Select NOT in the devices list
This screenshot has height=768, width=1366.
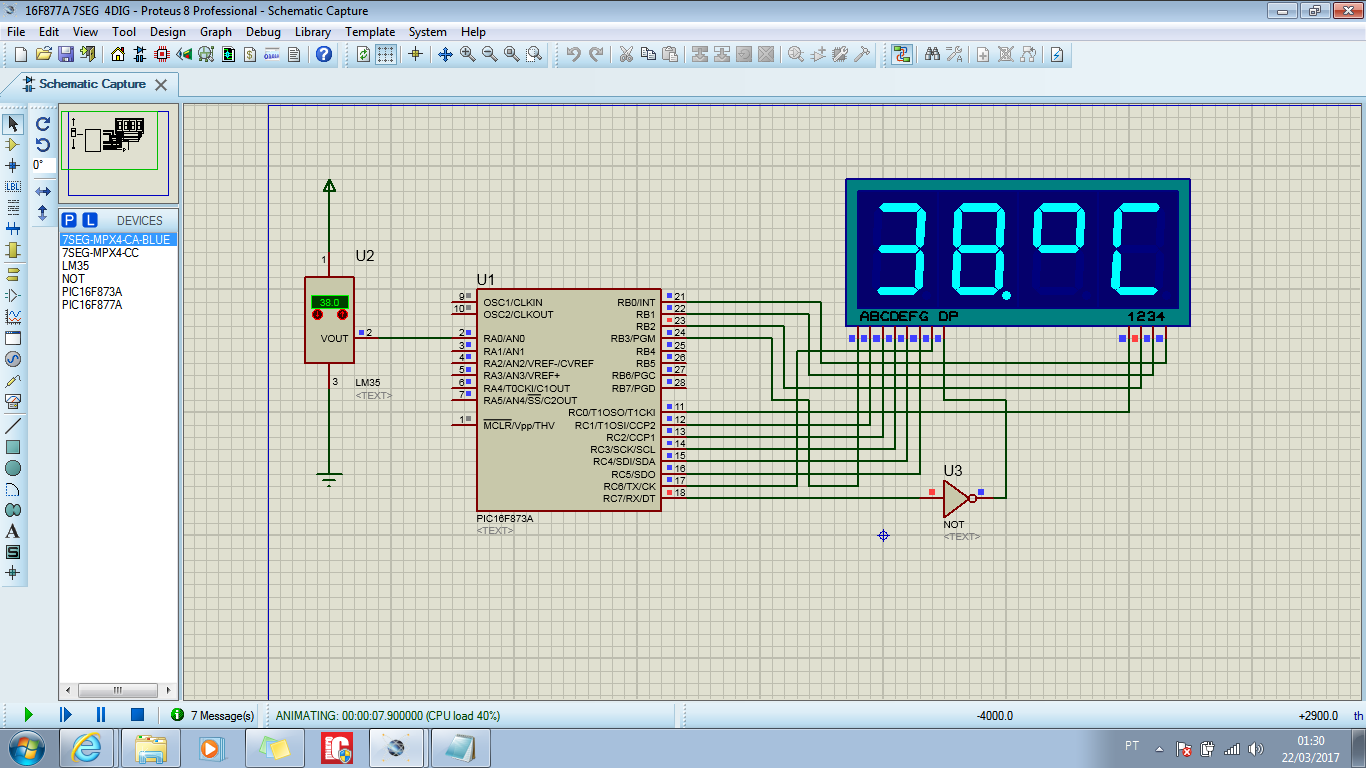[x=117, y=279]
